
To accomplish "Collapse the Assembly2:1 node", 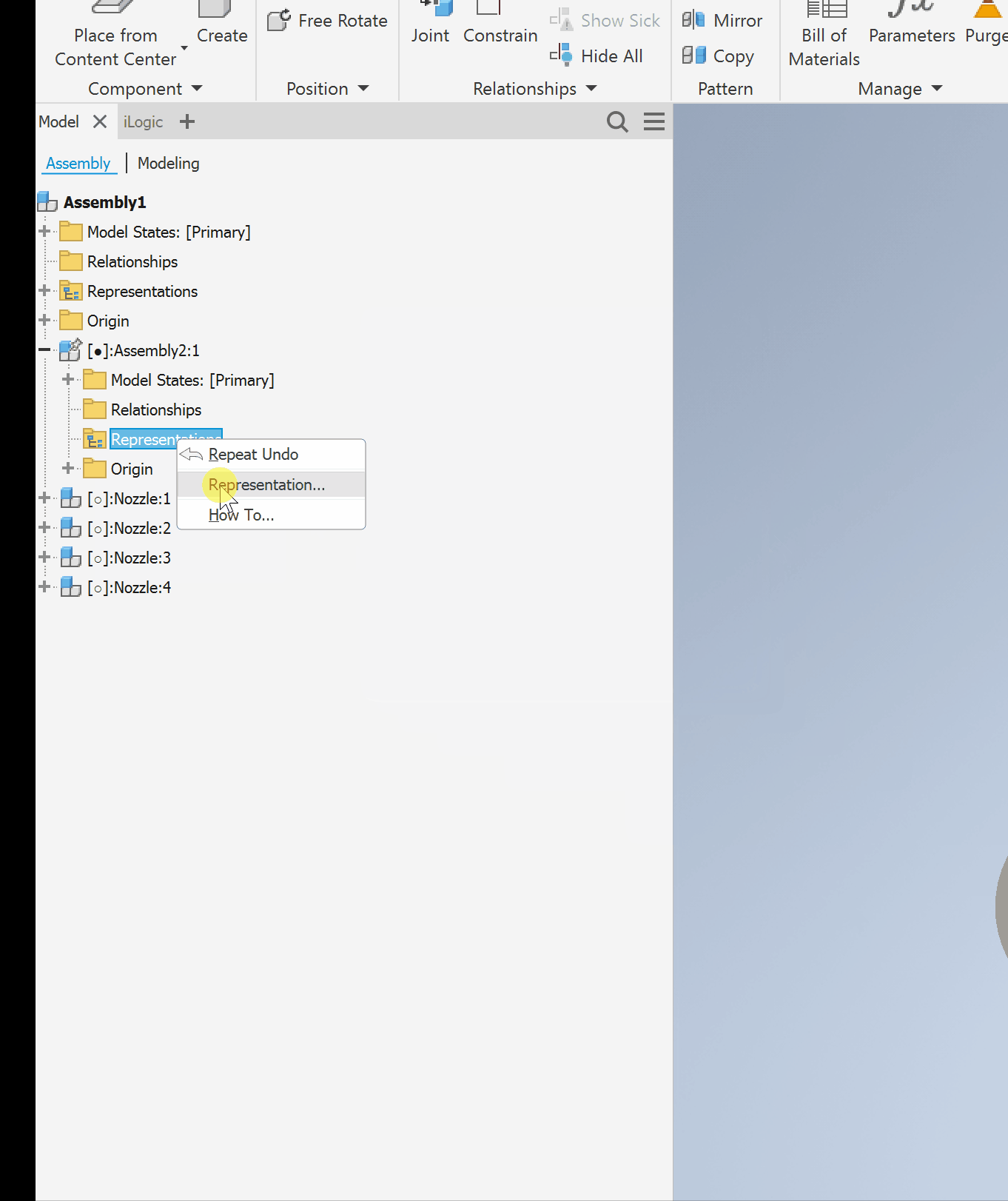I will pyautogui.click(x=44, y=349).
